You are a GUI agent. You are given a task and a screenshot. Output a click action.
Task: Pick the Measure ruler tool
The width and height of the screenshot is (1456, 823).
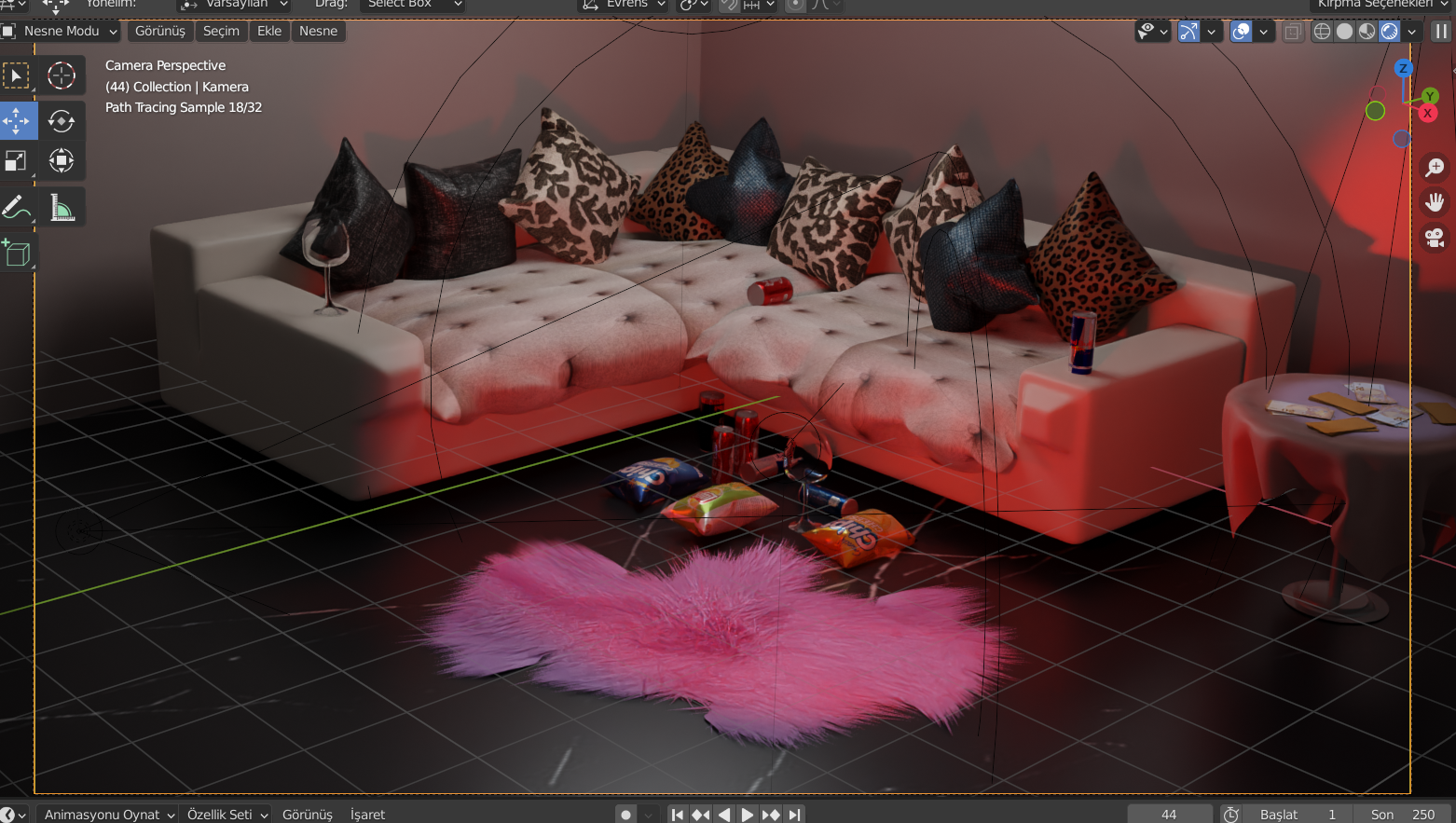coord(62,207)
